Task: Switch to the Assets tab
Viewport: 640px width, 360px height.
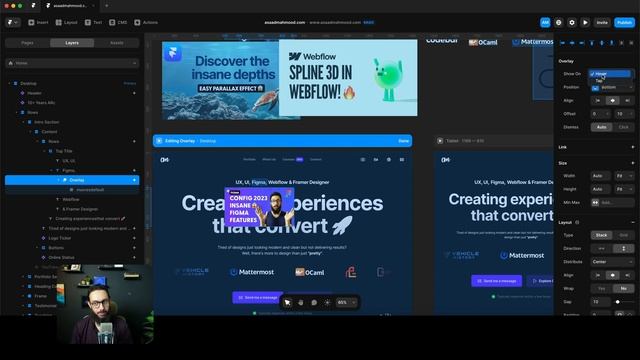Action: pos(117,42)
